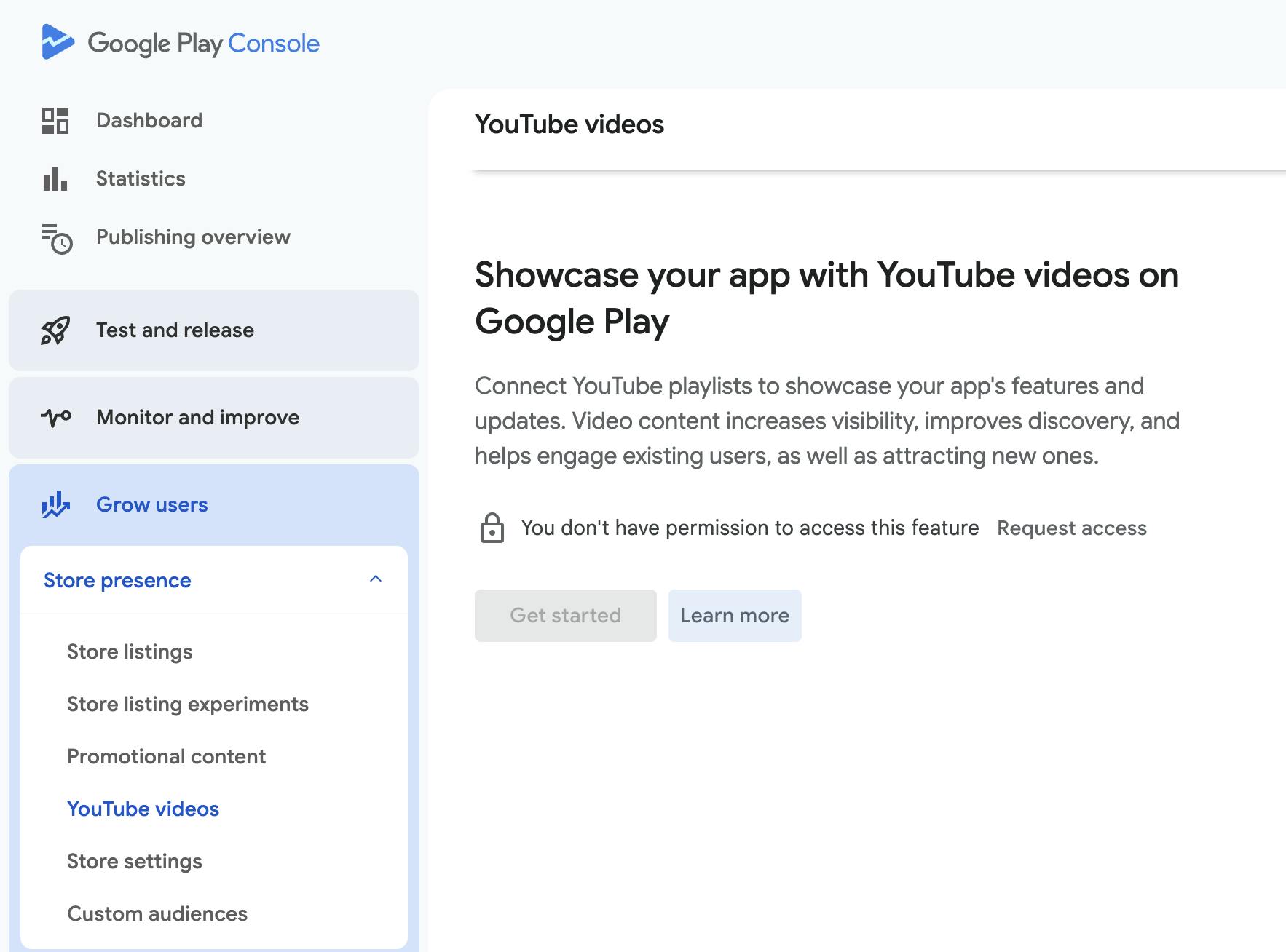
Task: Click the Google Play Console logo
Action: coord(181,43)
